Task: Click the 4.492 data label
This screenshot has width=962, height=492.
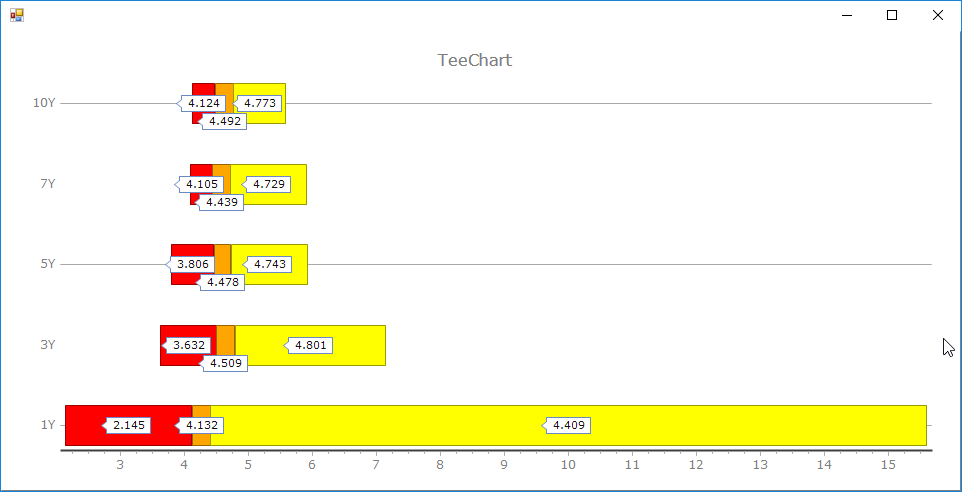Action: 225,121
